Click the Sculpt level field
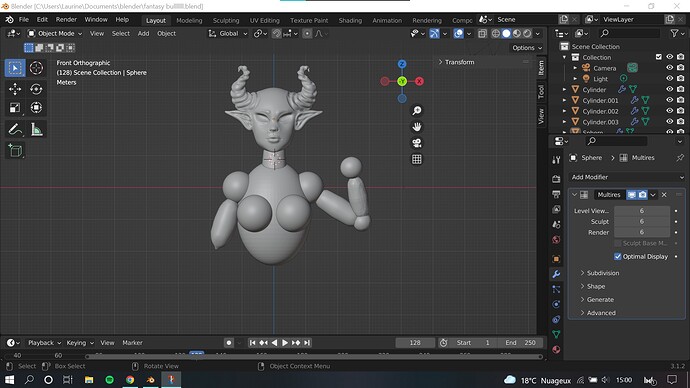690x388 pixels. [642, 221]
